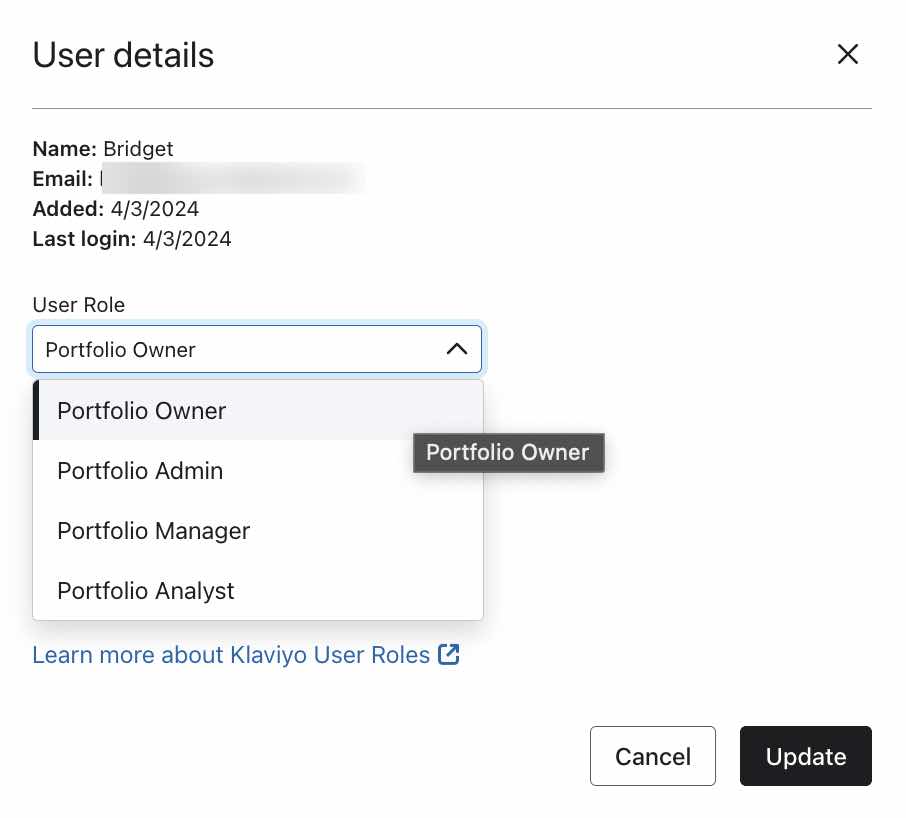906x818 pixels.
Task: Click the external link icon beside Learn more
Action: click(x=449, y=655)
